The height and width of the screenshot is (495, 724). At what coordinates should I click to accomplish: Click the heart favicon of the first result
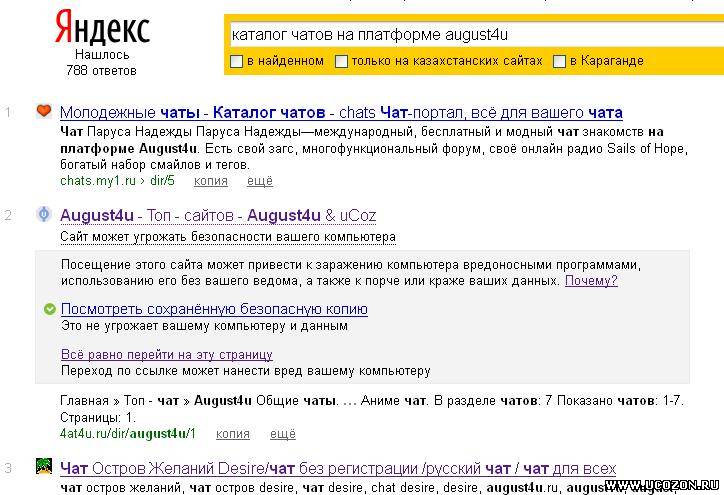pos(44,111)
